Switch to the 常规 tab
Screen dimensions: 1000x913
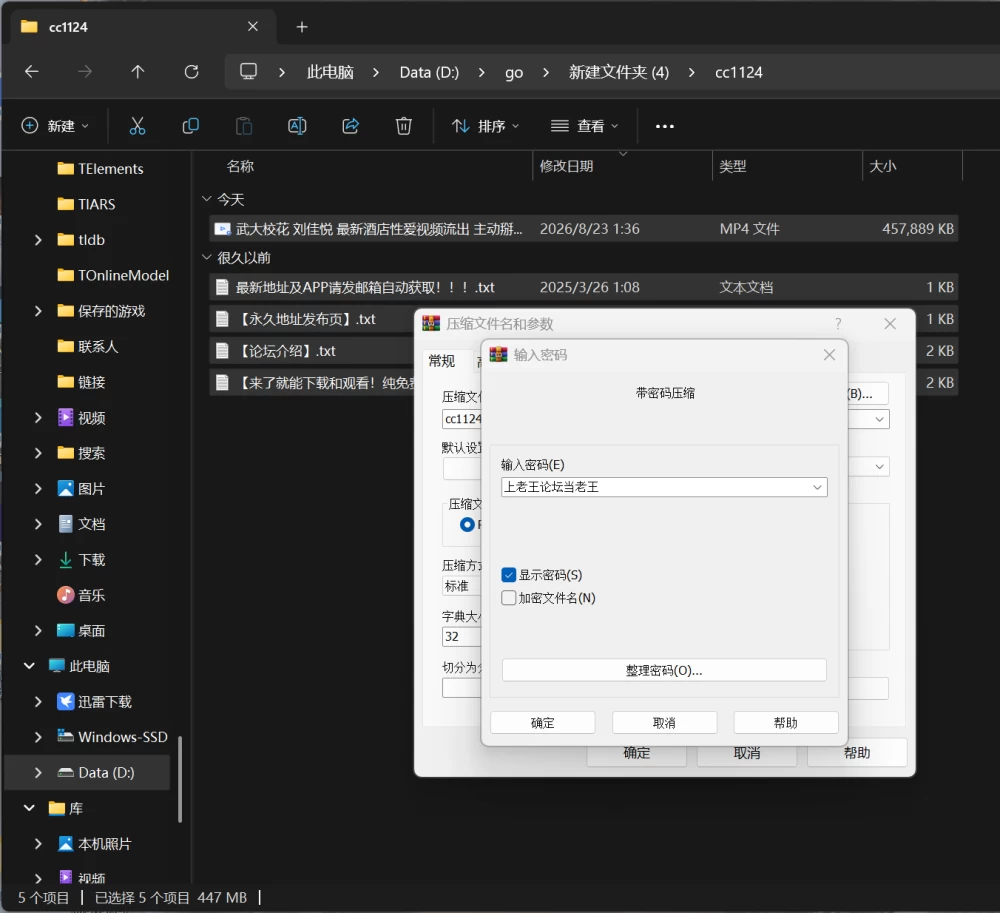[442, 362]
